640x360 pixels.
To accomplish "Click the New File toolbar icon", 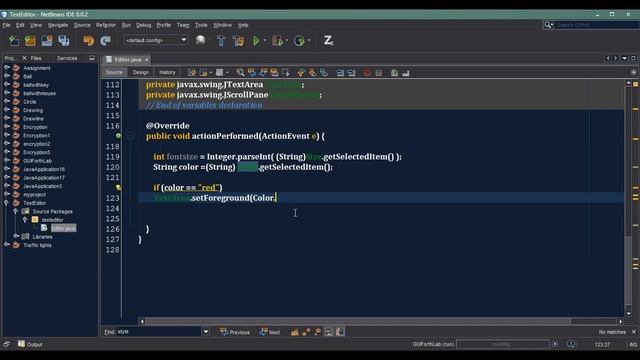I will pos(14,40).
